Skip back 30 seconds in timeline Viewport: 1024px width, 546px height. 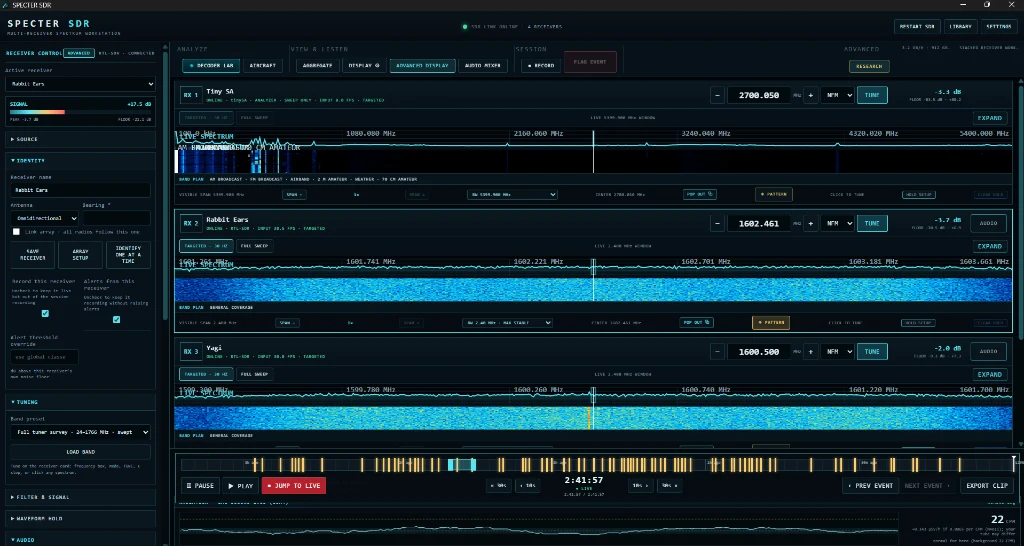tap(499, 486)
